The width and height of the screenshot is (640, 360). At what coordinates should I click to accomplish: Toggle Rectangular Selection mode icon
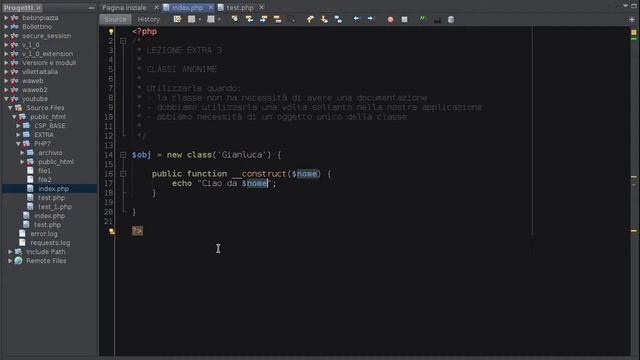(x=292, y=19)
